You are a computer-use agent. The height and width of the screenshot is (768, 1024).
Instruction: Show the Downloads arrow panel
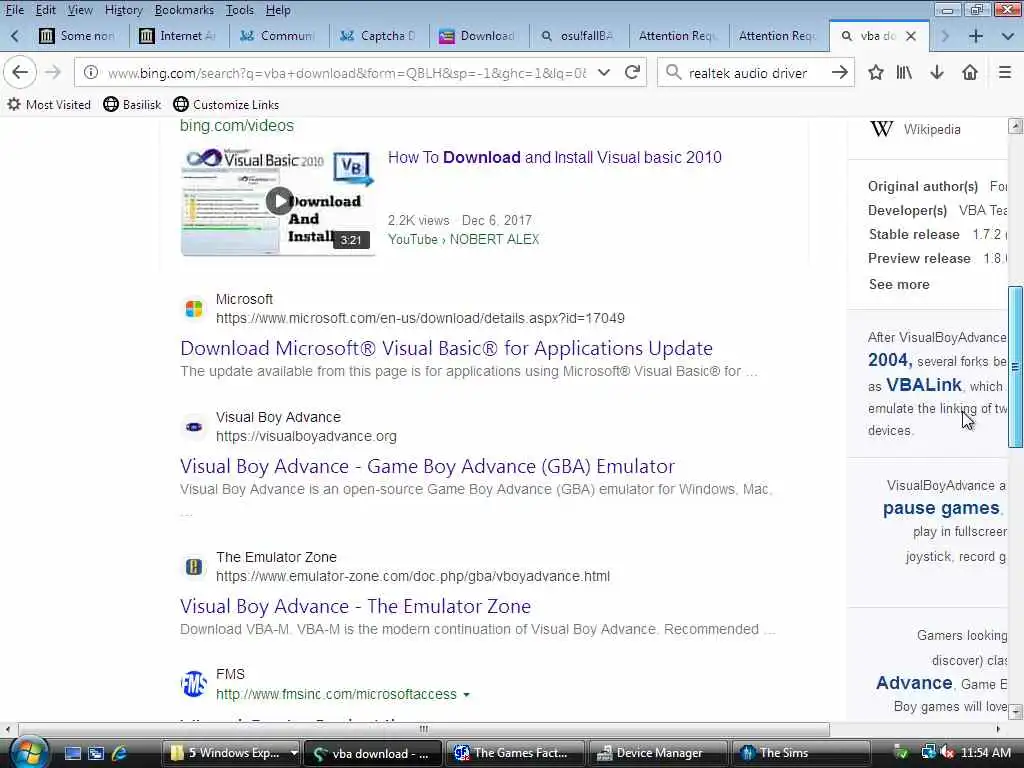pyautogui.click(x=936, y=72)
